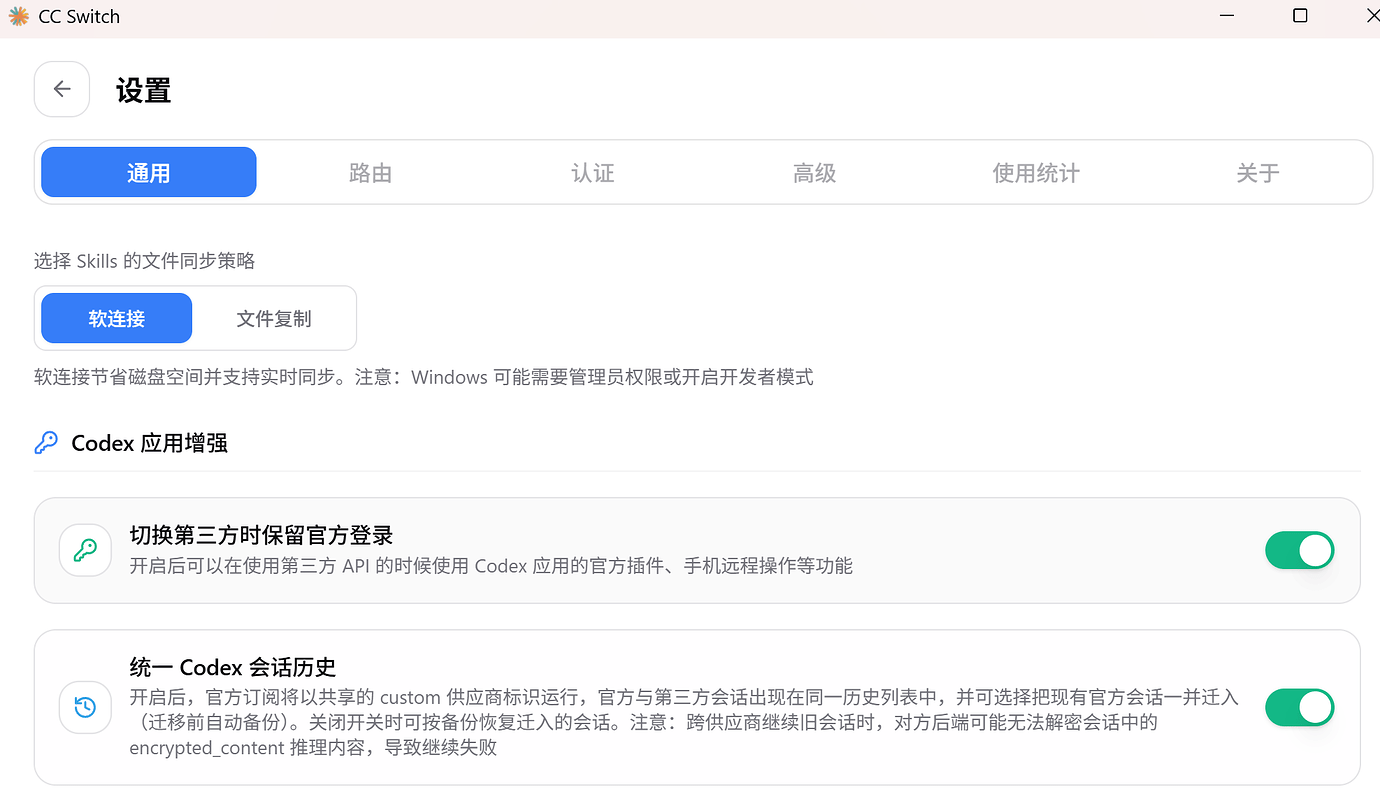Click the history clock icon in 统一 Codex 会话历史 card
Image resolution: width=1380 pixels, height=798 pixels.
pos(85,707)
